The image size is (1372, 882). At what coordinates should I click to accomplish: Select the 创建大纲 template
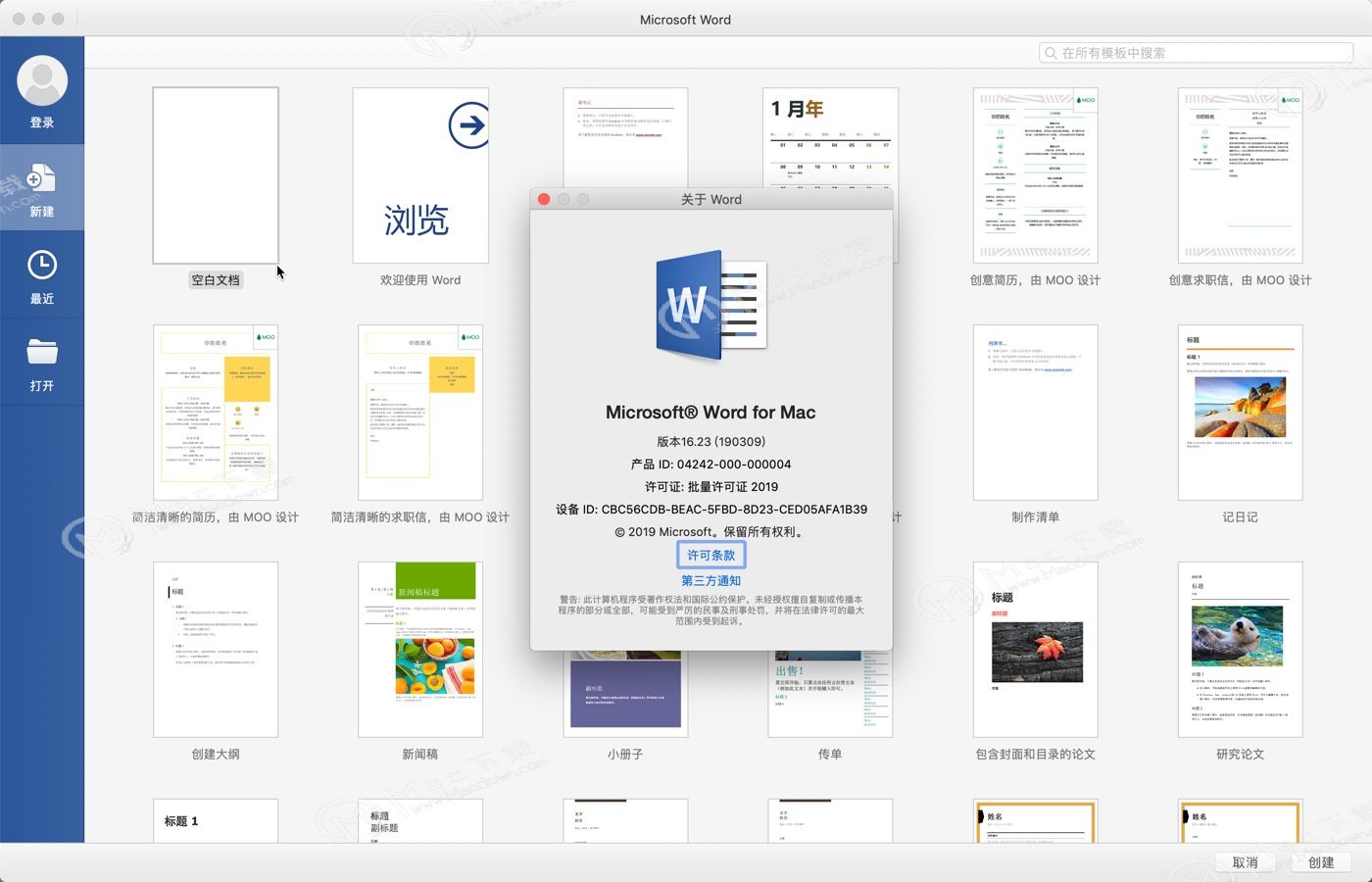point(216,650)
